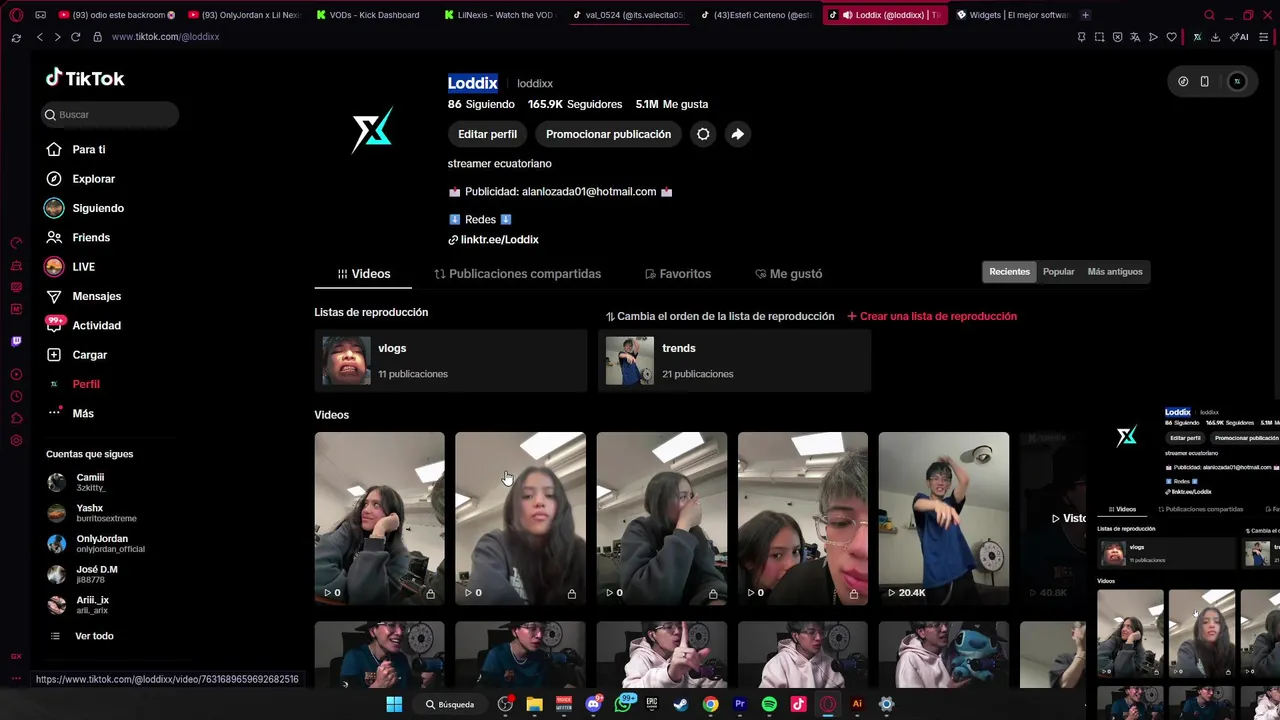Screen dimensions: 1280x720
Task: Select the Recientes sort option
Action: point(1009,272)
